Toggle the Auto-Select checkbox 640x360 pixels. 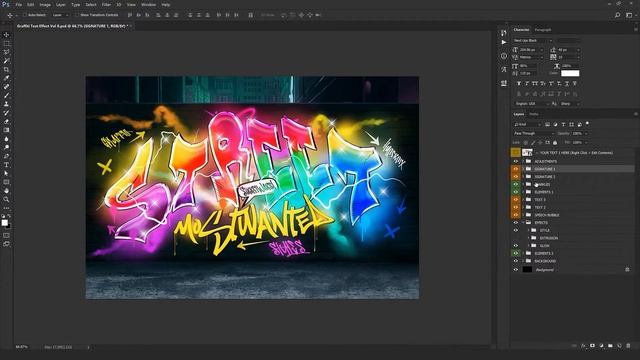[24, 15]
